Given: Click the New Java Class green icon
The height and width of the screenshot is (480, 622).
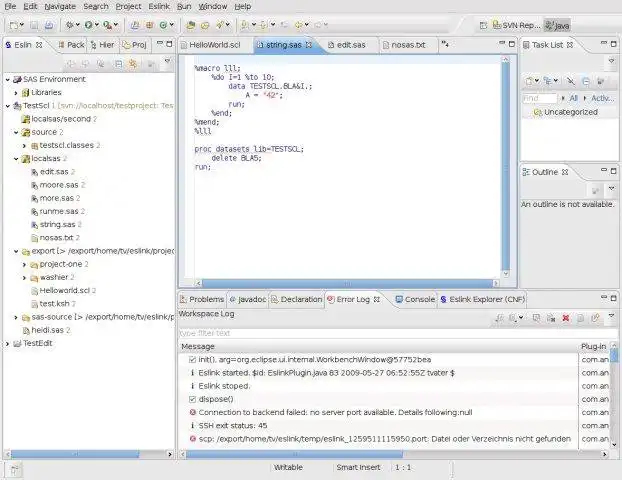Looking at the screenshot, I should [x=163, y=25].
